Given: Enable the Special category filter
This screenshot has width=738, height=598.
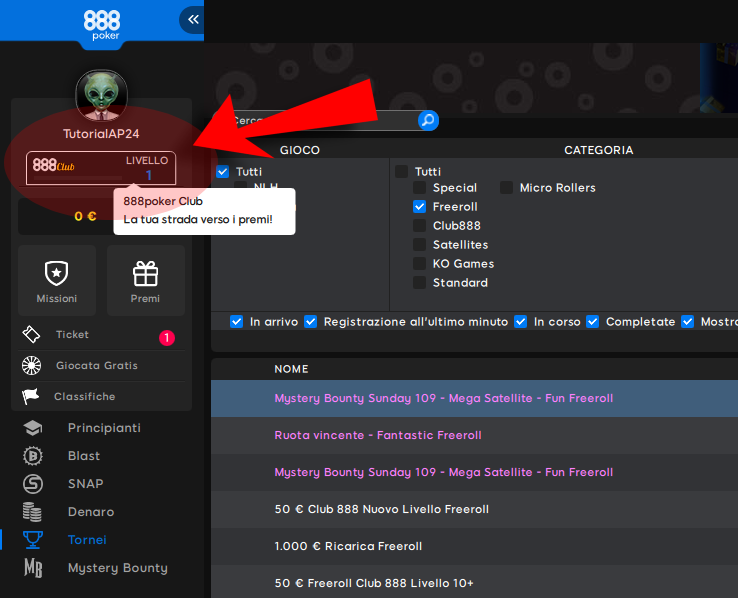Looking at the screenshot, I should (419, 188).
